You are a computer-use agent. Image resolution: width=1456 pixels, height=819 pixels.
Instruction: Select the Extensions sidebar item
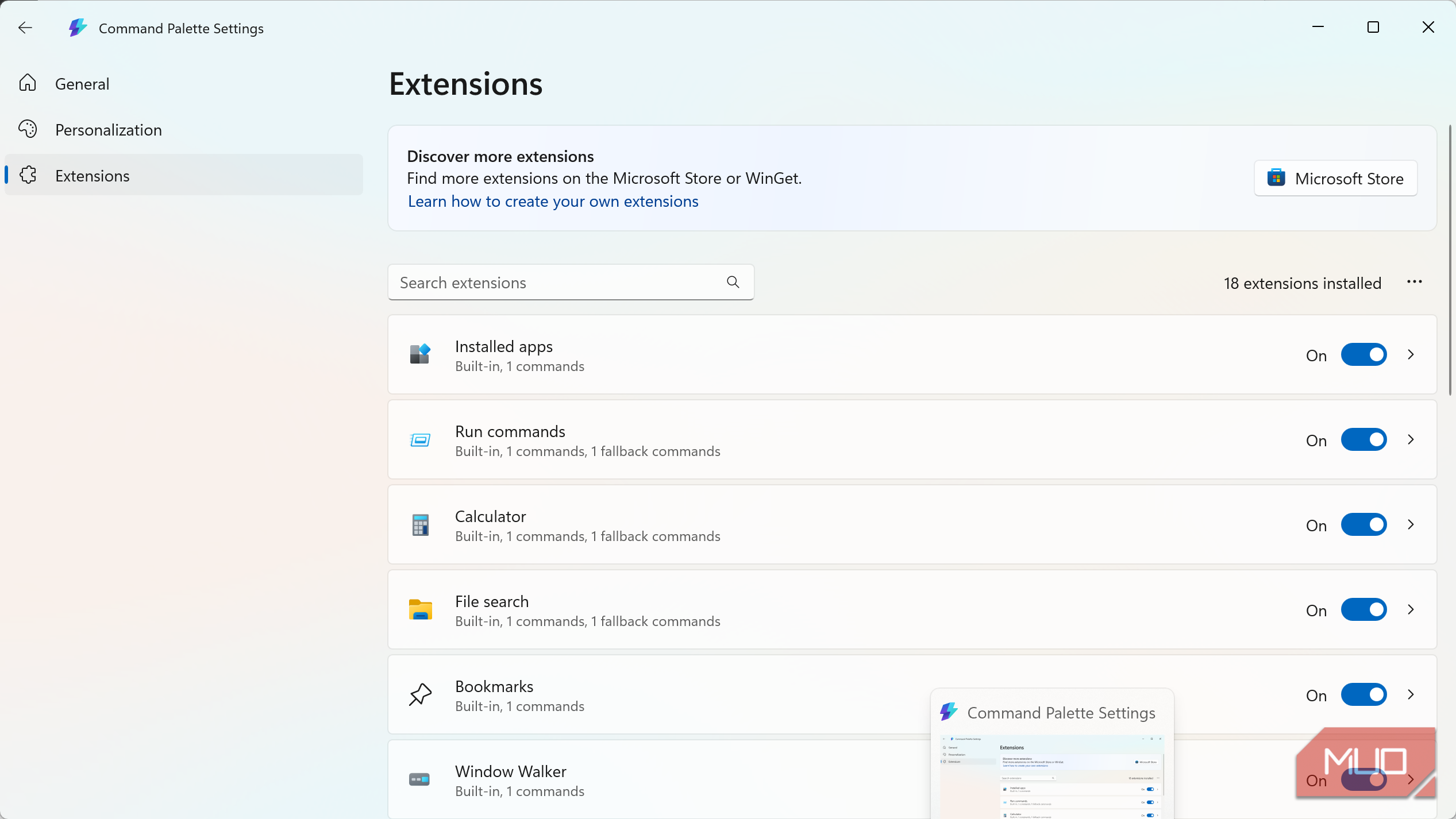184,175
